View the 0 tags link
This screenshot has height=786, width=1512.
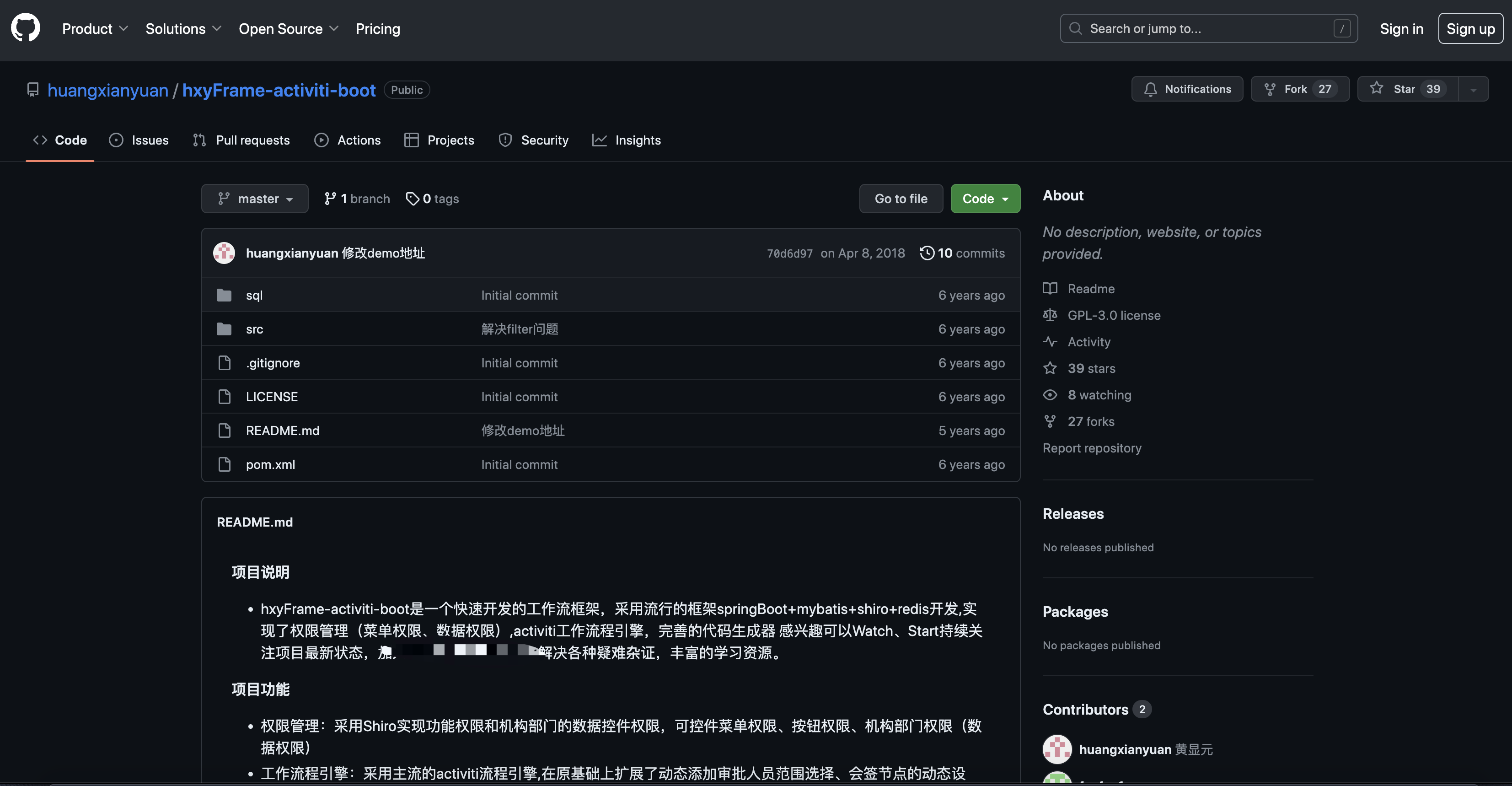coord(433,199)
